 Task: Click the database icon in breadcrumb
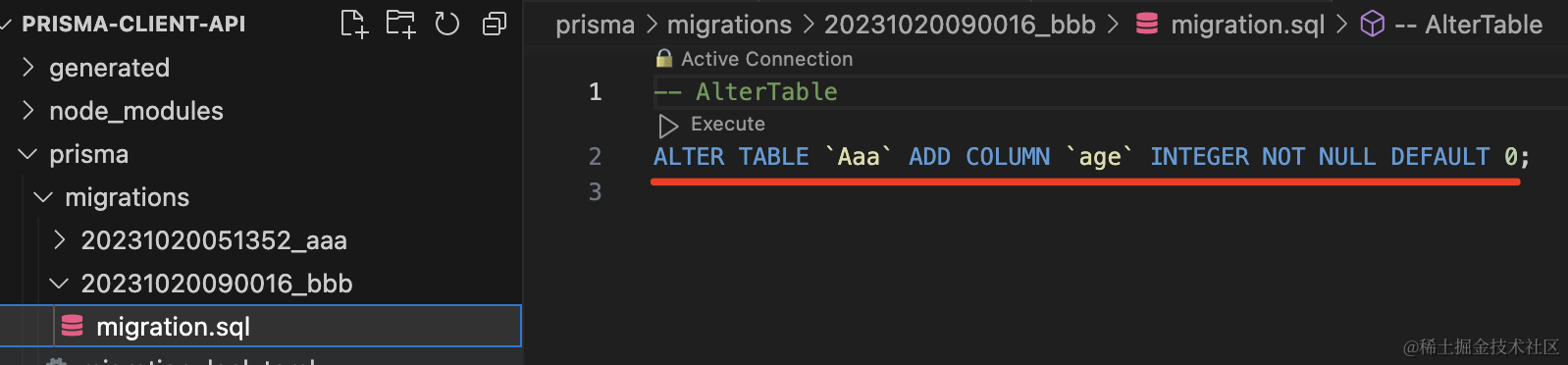coord(1147,24)
